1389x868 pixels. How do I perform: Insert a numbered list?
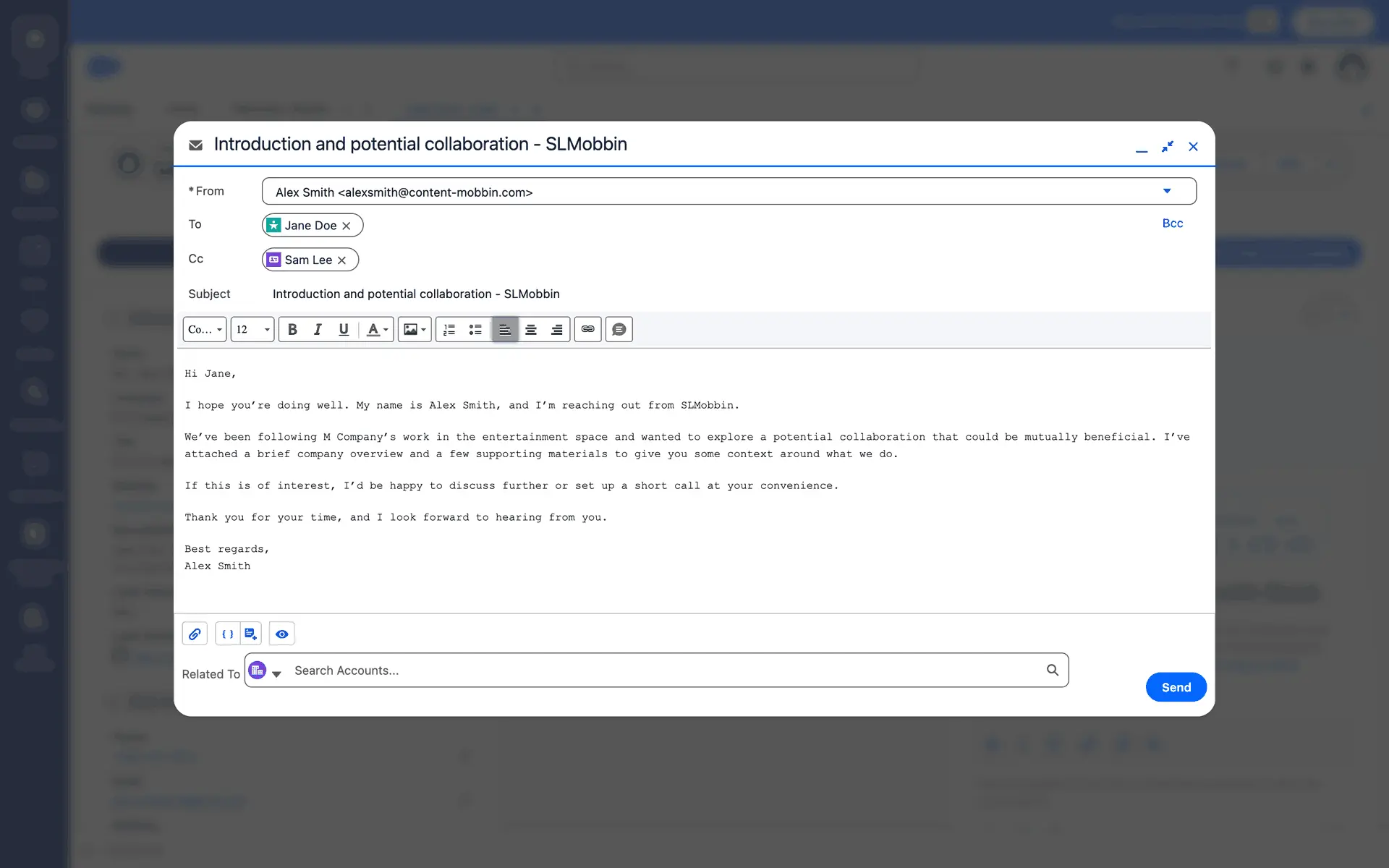pyautogui.click(x=449, y=330)
